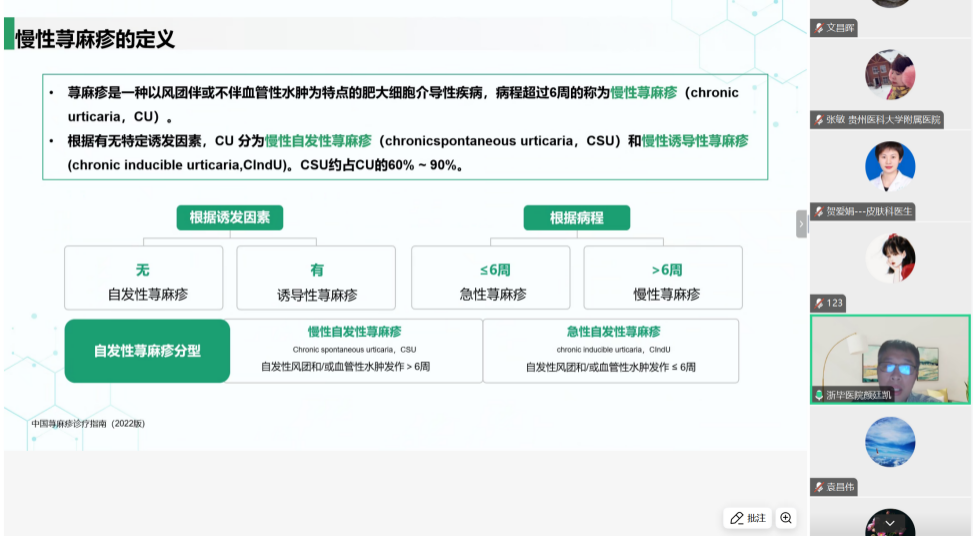Select 袁昌伟's landscape avatar
The width and height of the screenshot is (974, 536).
coord(890,442)
